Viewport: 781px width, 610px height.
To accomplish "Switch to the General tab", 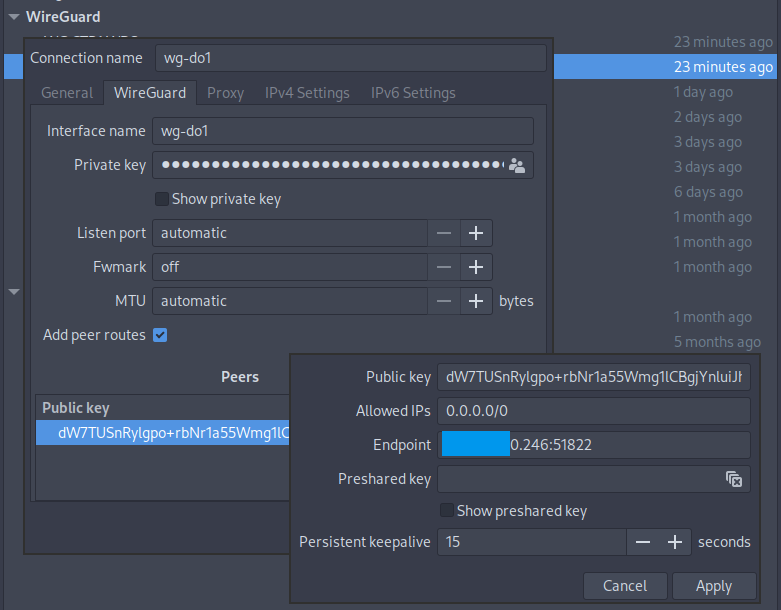I will pos(67,93).
